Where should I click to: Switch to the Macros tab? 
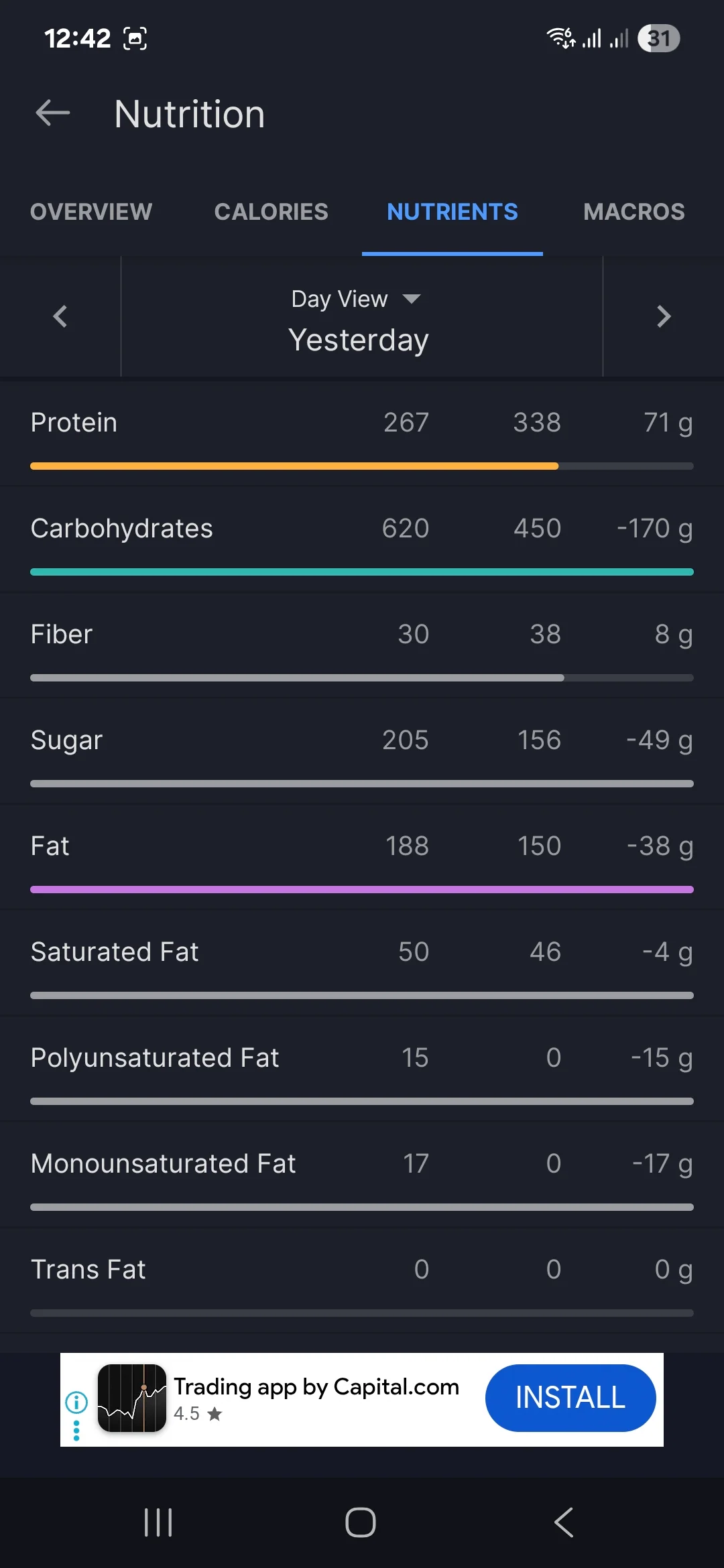pyautogui.click(x=633, y=212)
